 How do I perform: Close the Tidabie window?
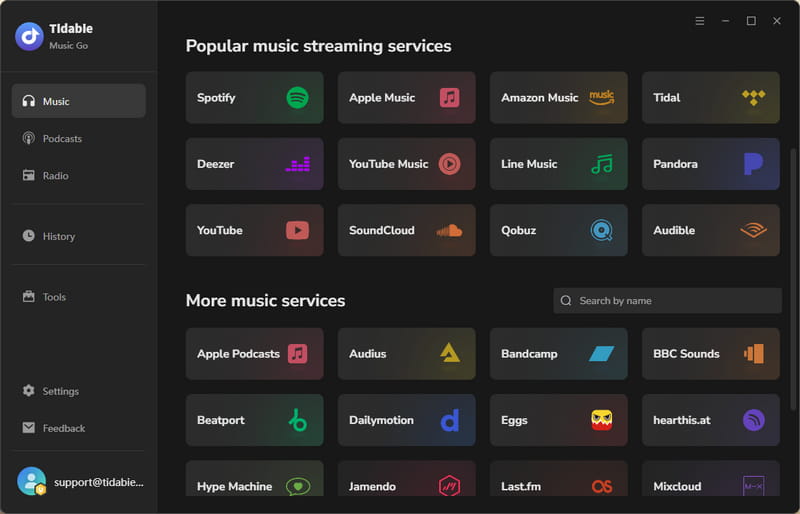pyautogui.click(x=777, y=21)
